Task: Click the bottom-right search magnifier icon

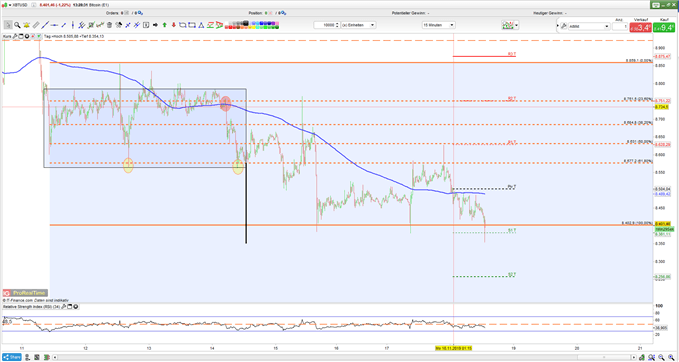Action: [672, 358]
